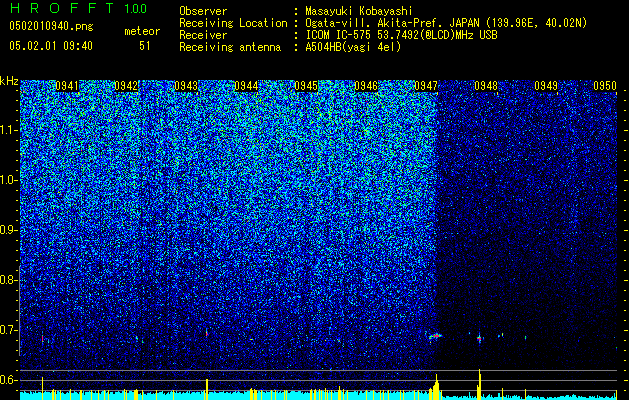Click the red meteor echo below 0948
This screenshot has width=629, height=400.
tap(479, 339)
